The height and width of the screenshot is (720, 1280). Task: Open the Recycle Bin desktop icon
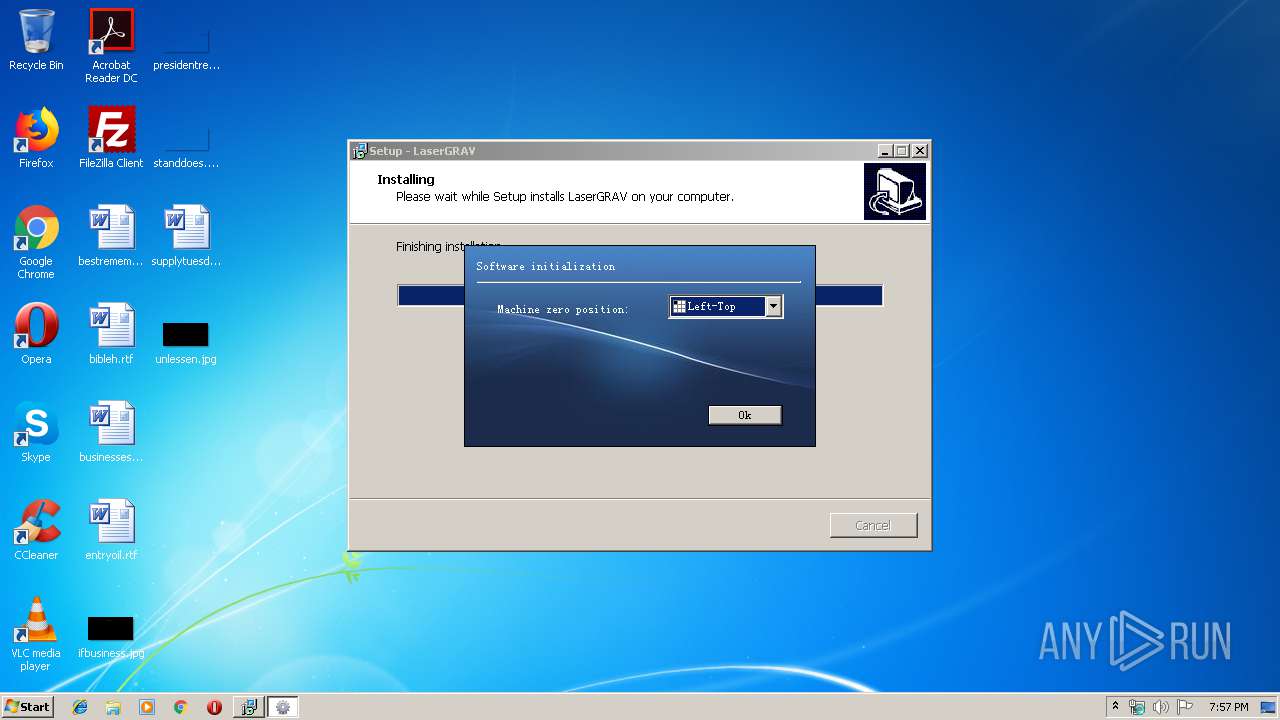(36, 40)
